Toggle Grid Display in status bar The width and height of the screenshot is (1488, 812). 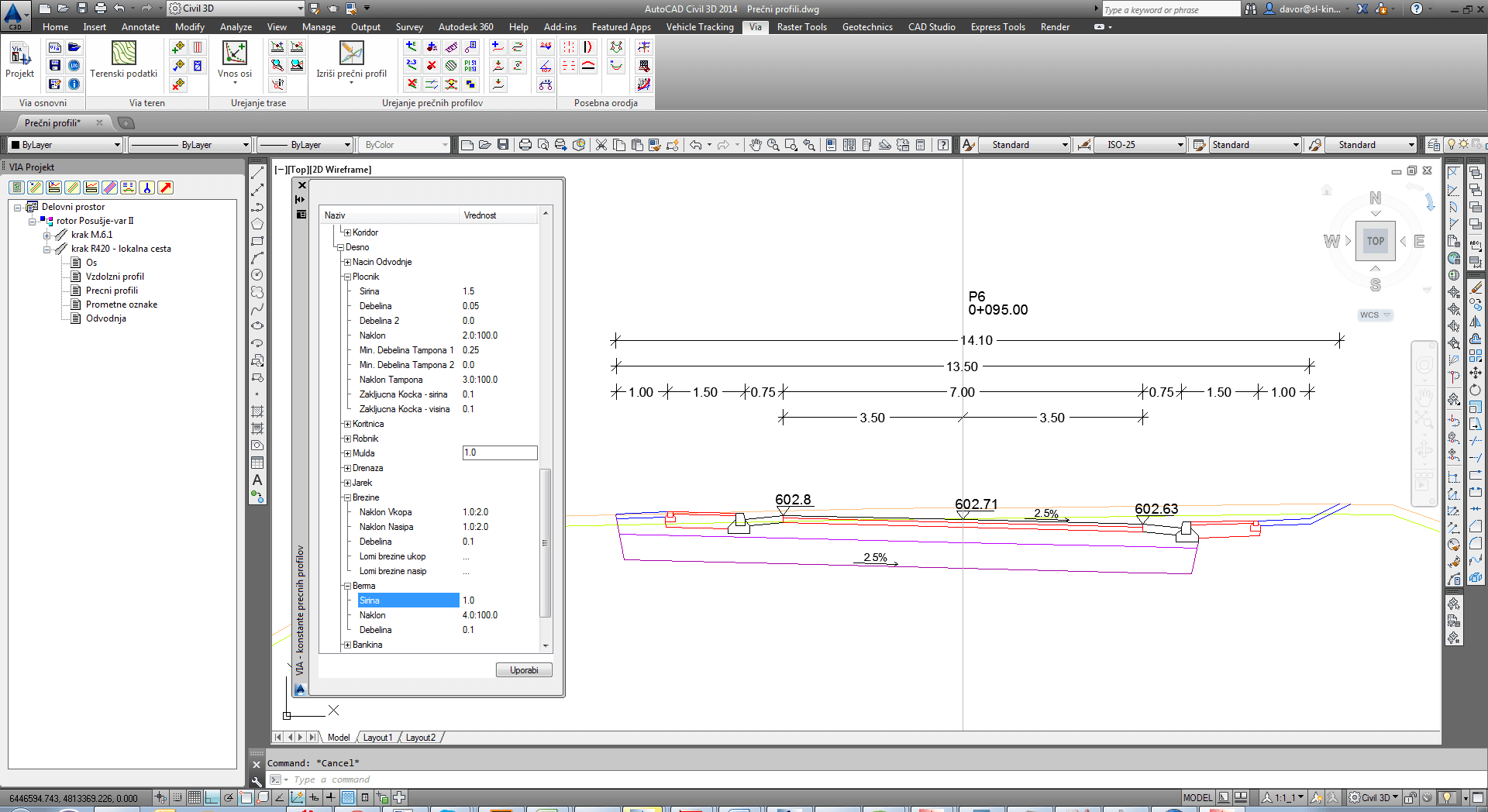[x=195, y=797]
